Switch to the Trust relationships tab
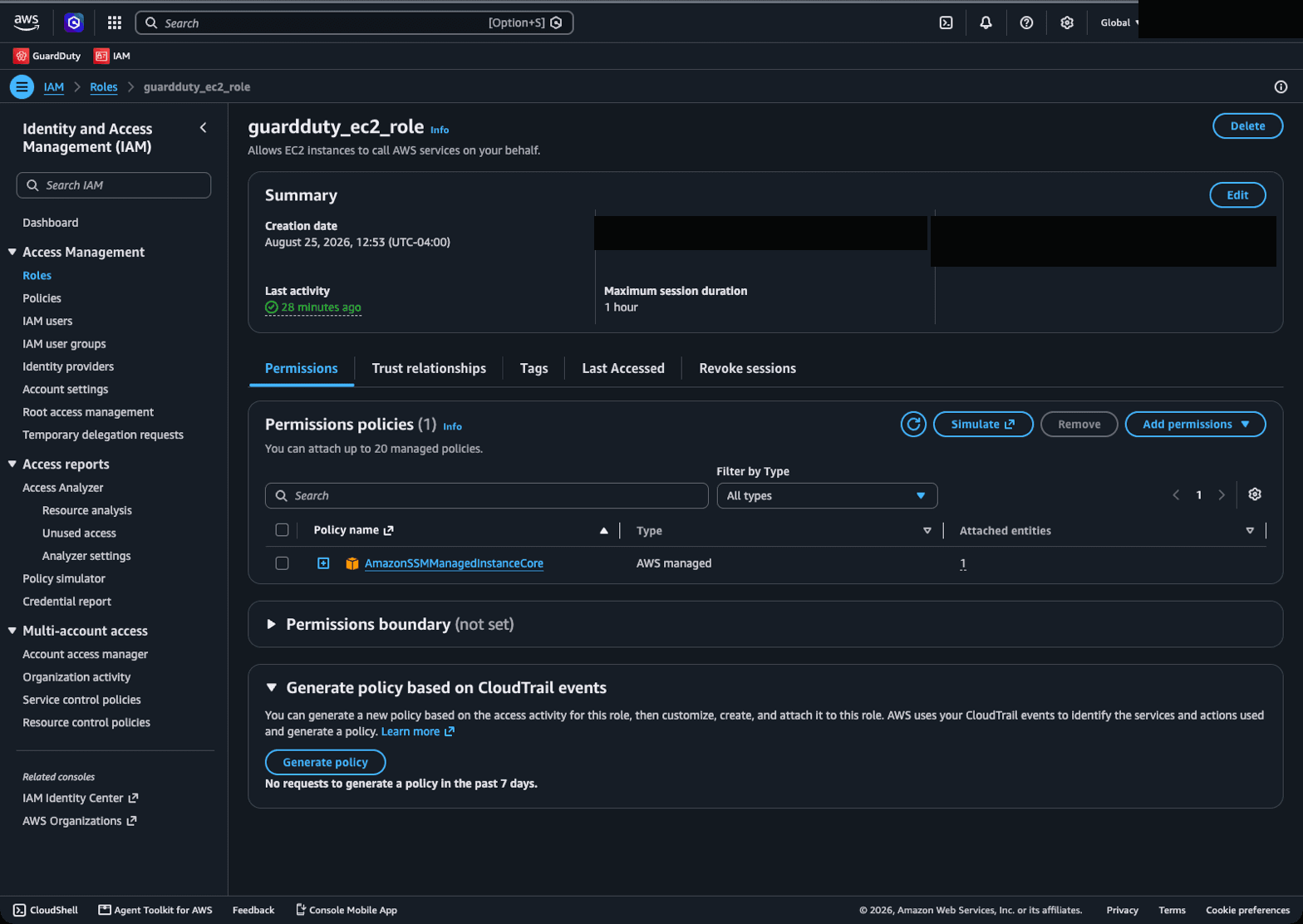The height and width of the screenshot is (924, 1303). click(429, 368)
